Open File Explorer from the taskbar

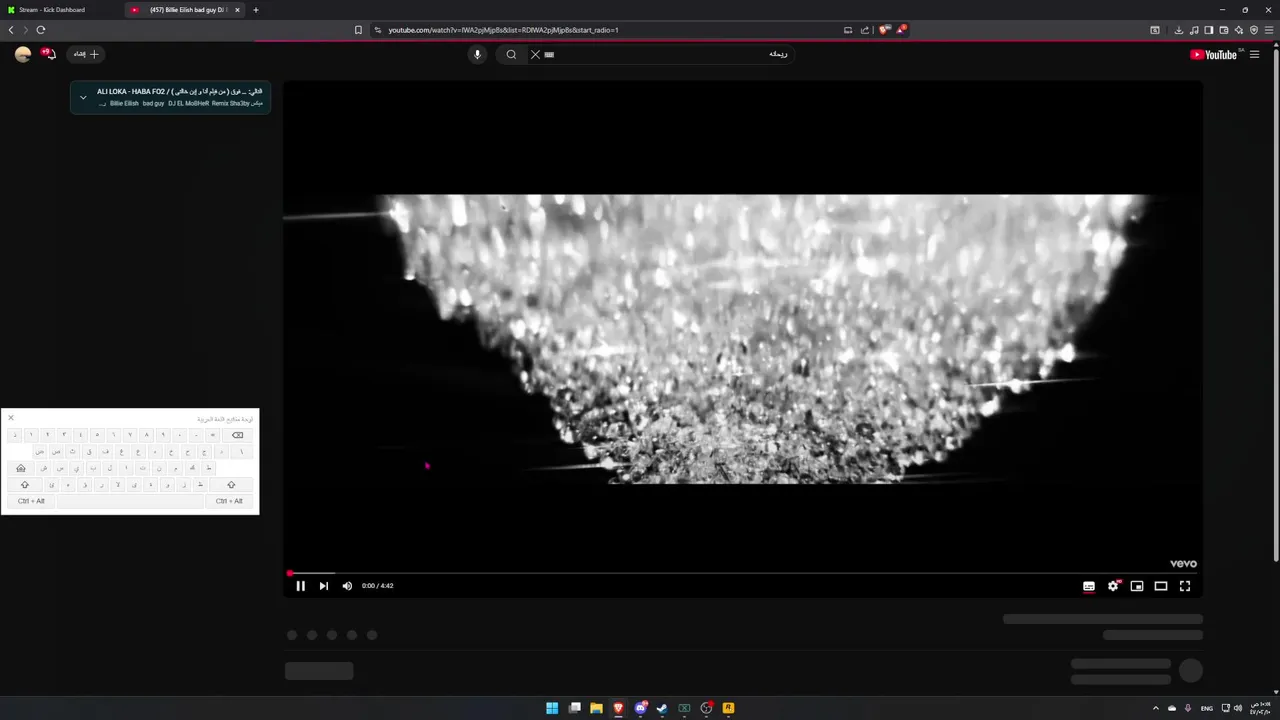[596, 708]
